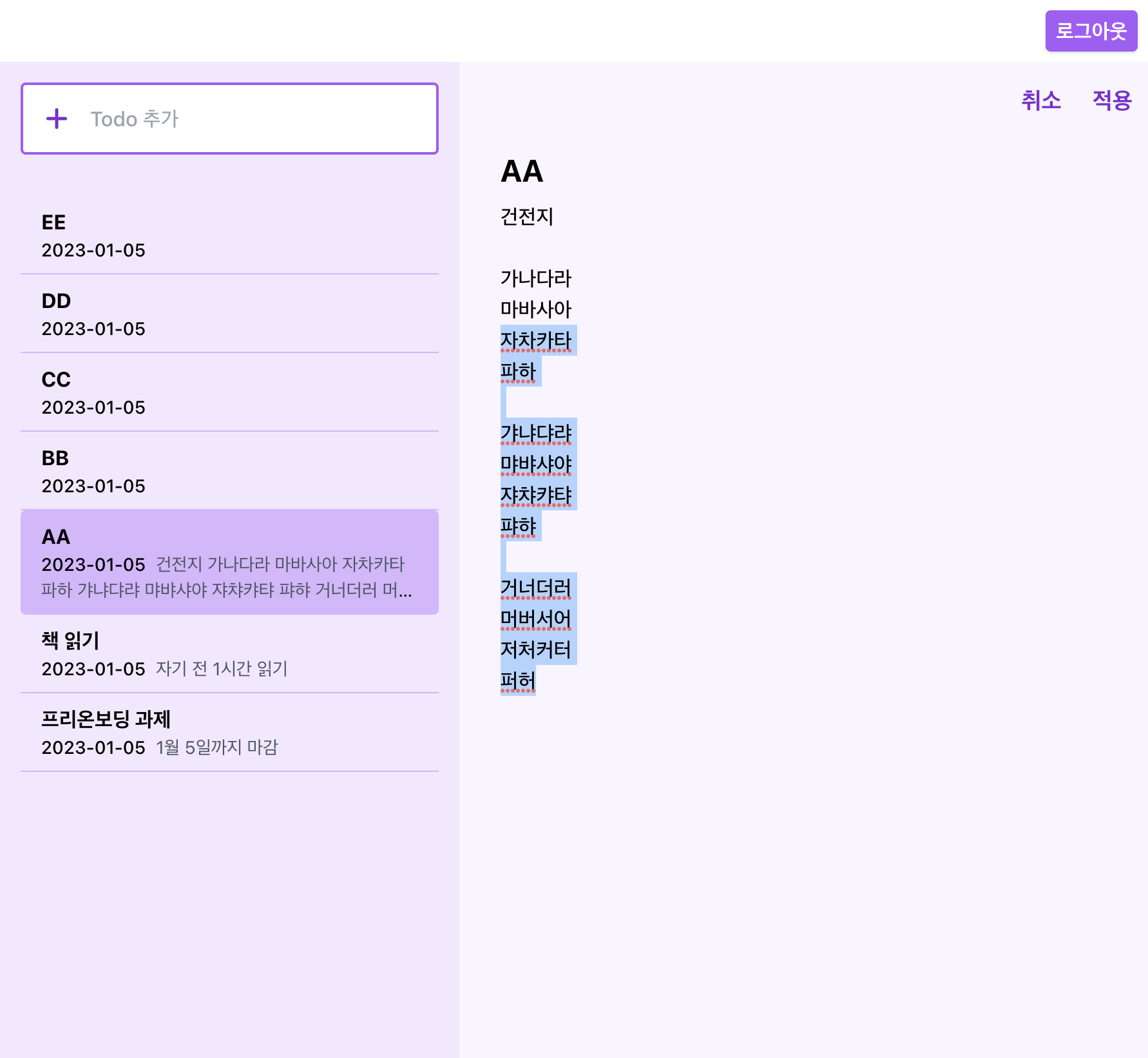Click the 먀뱌샤야 line in editor
Image resolution: width=1148 pixels, height=1058 pixels.
536,464
